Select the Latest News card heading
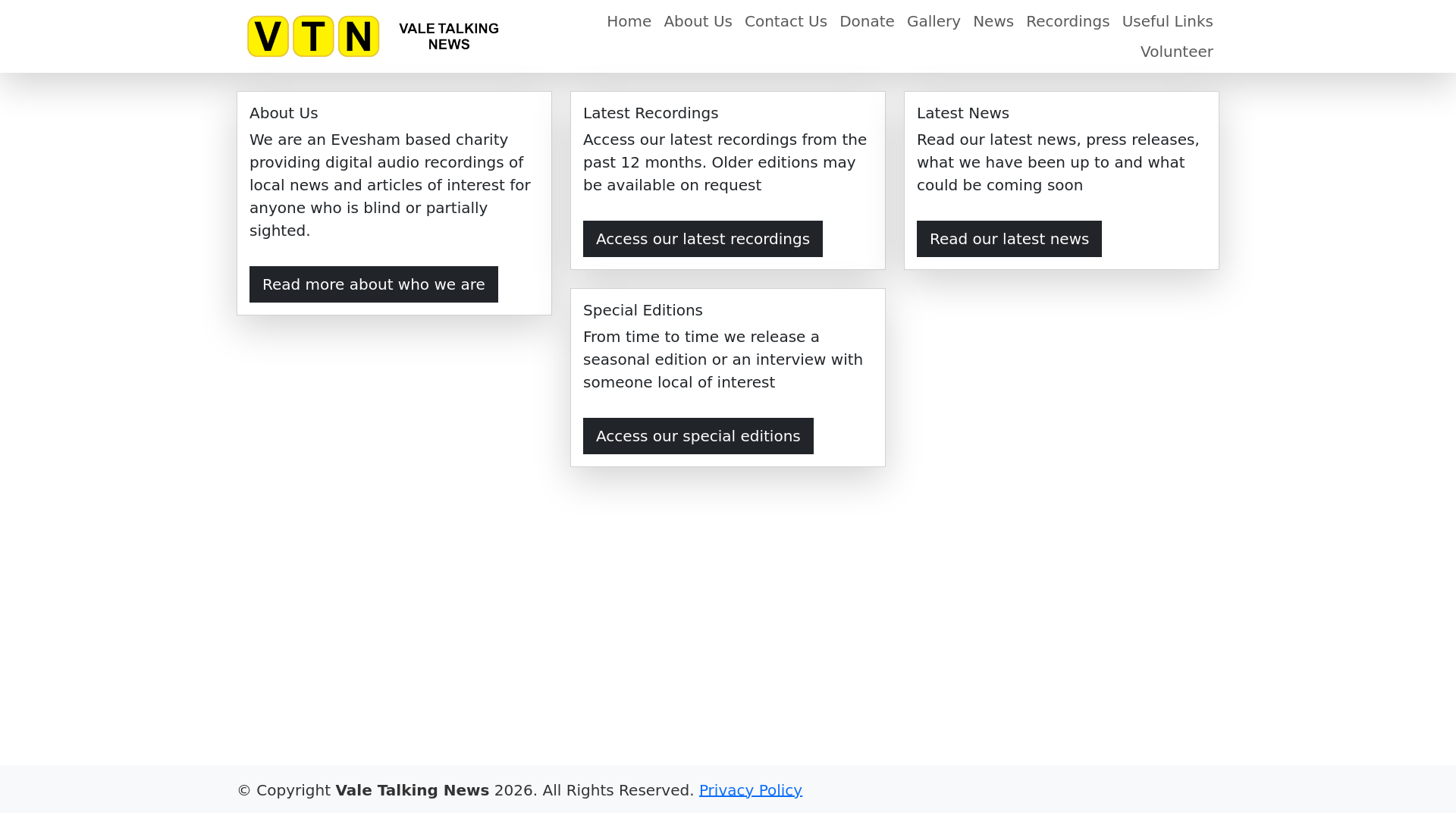The height and width of the screenshot is (819, 1456). 963,113
